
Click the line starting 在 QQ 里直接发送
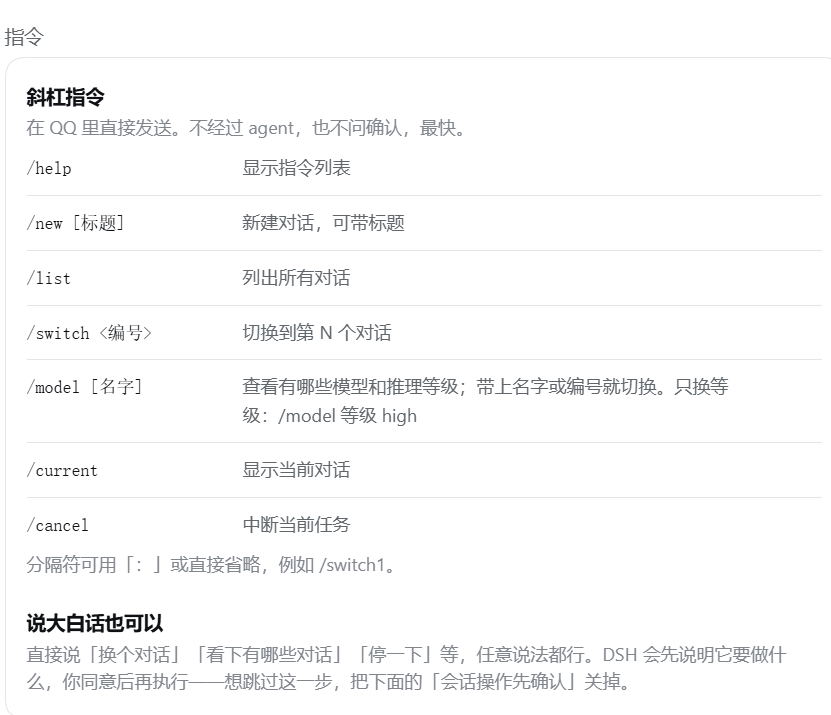point(246,128)
